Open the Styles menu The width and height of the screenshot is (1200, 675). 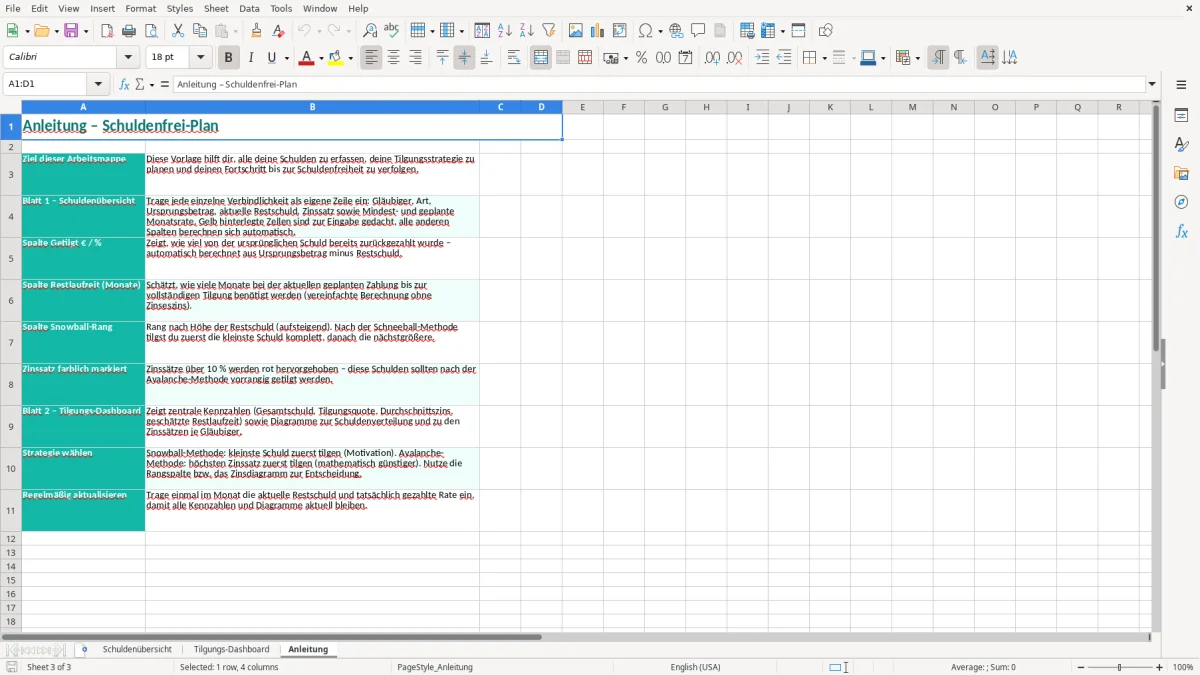point(180,8)
